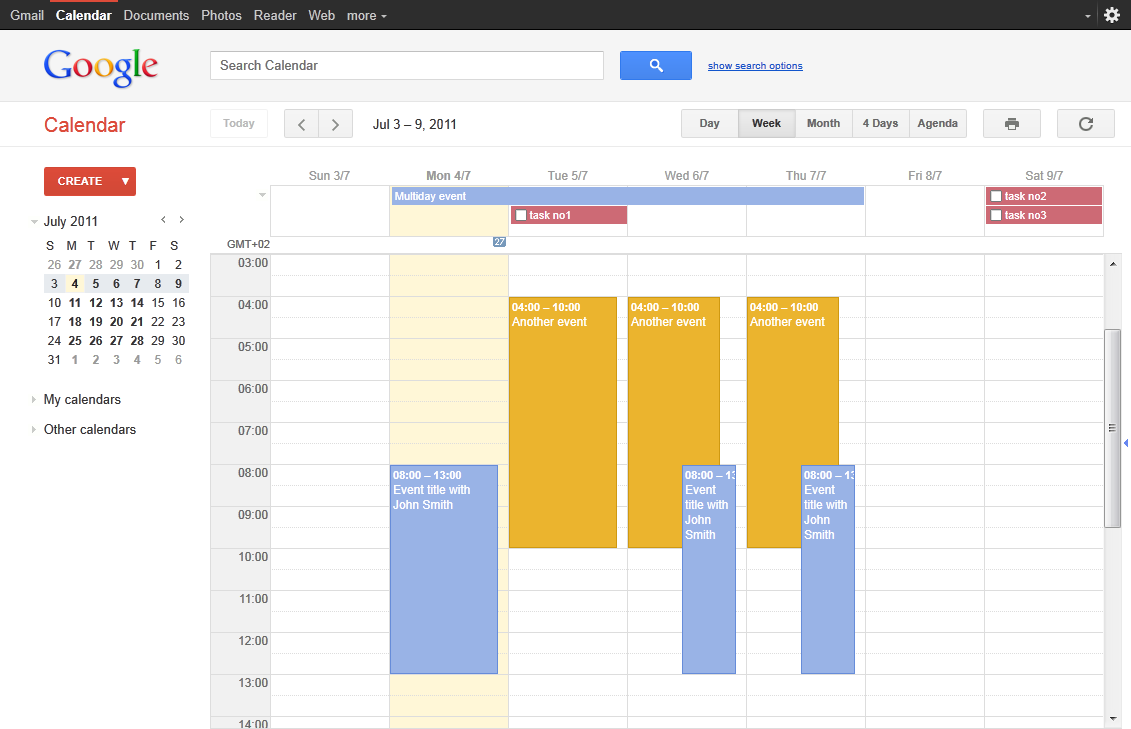Tick the checkbox for task no3
This screenshot has height=729, width=1131.
point(995,215)
